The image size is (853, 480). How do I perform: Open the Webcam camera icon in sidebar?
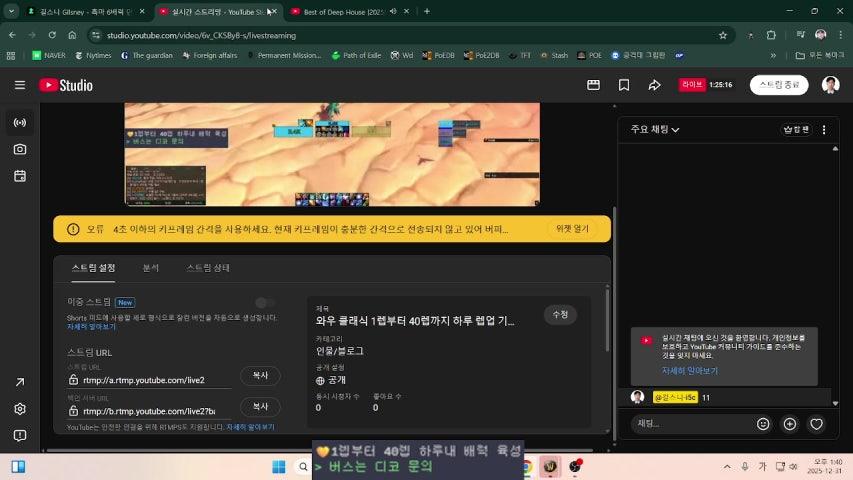(20, 149)
